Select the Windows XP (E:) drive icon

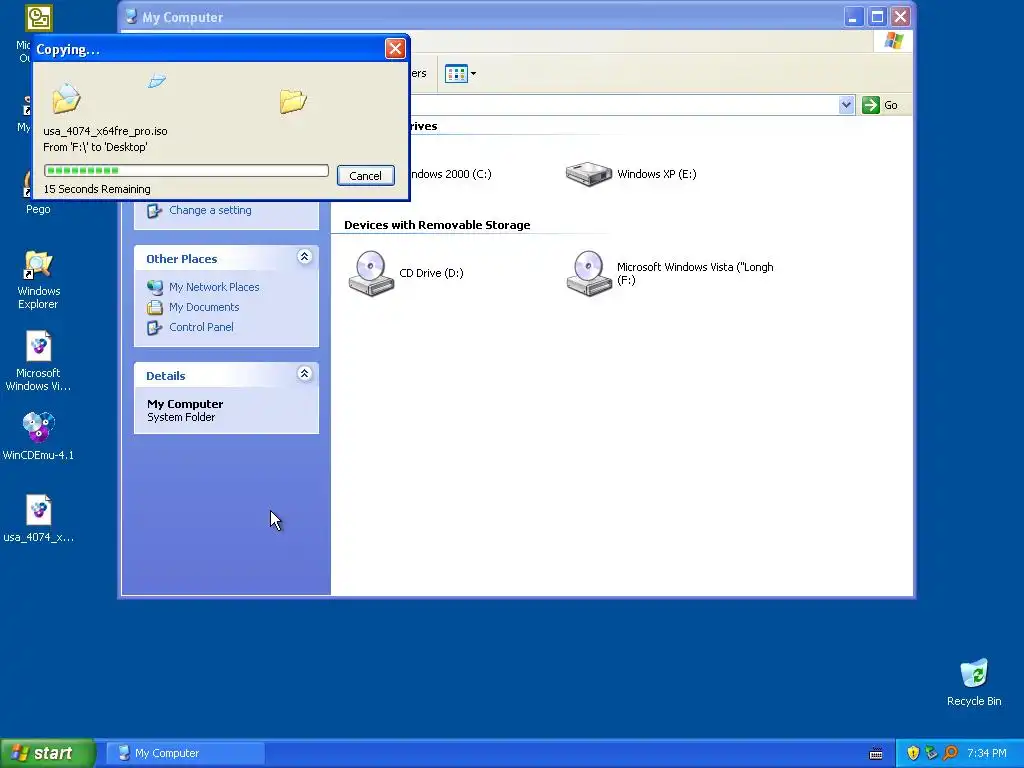click(x=588, y=174)
